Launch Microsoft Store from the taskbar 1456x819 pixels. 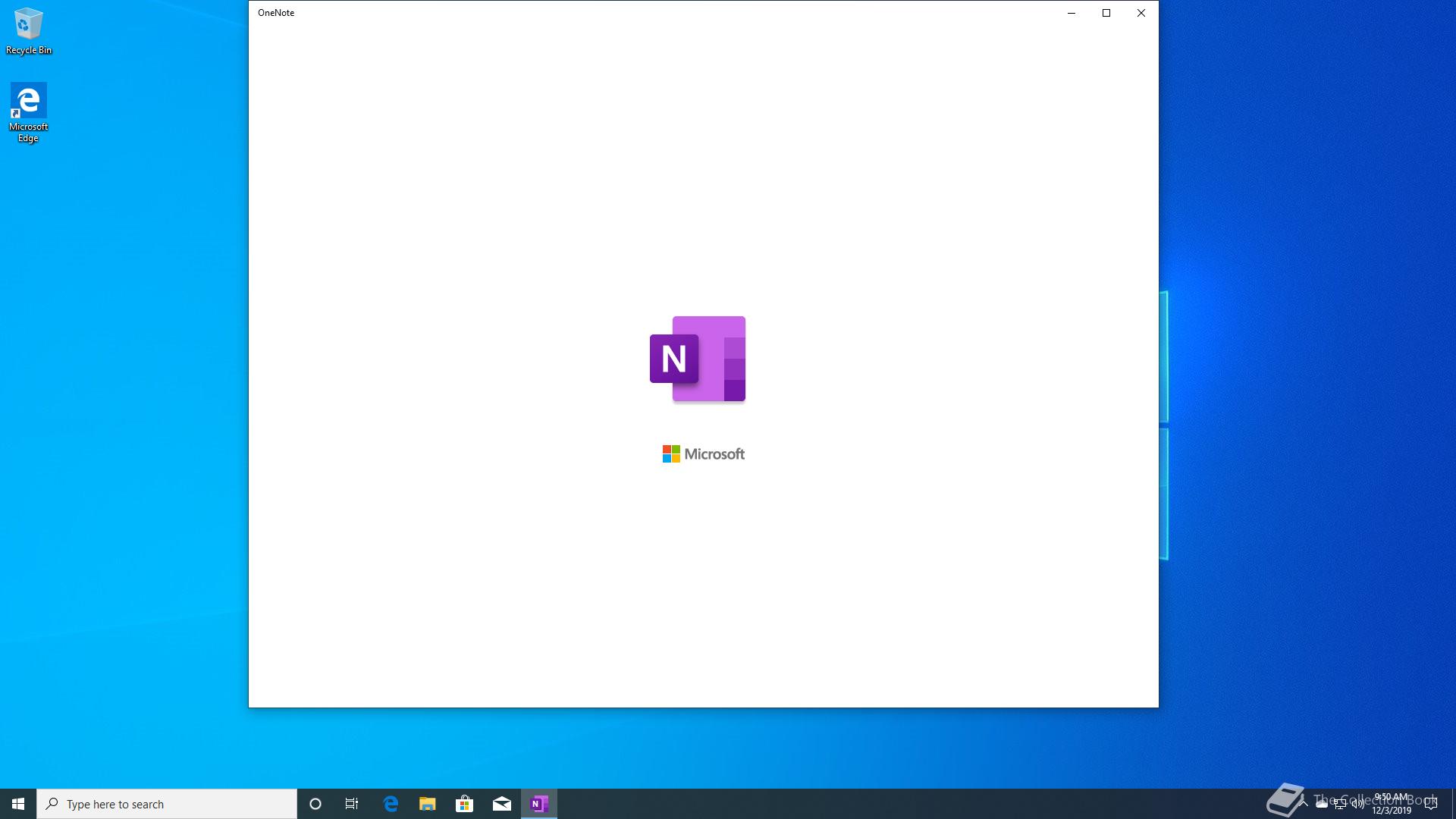(x=465, y=804)
